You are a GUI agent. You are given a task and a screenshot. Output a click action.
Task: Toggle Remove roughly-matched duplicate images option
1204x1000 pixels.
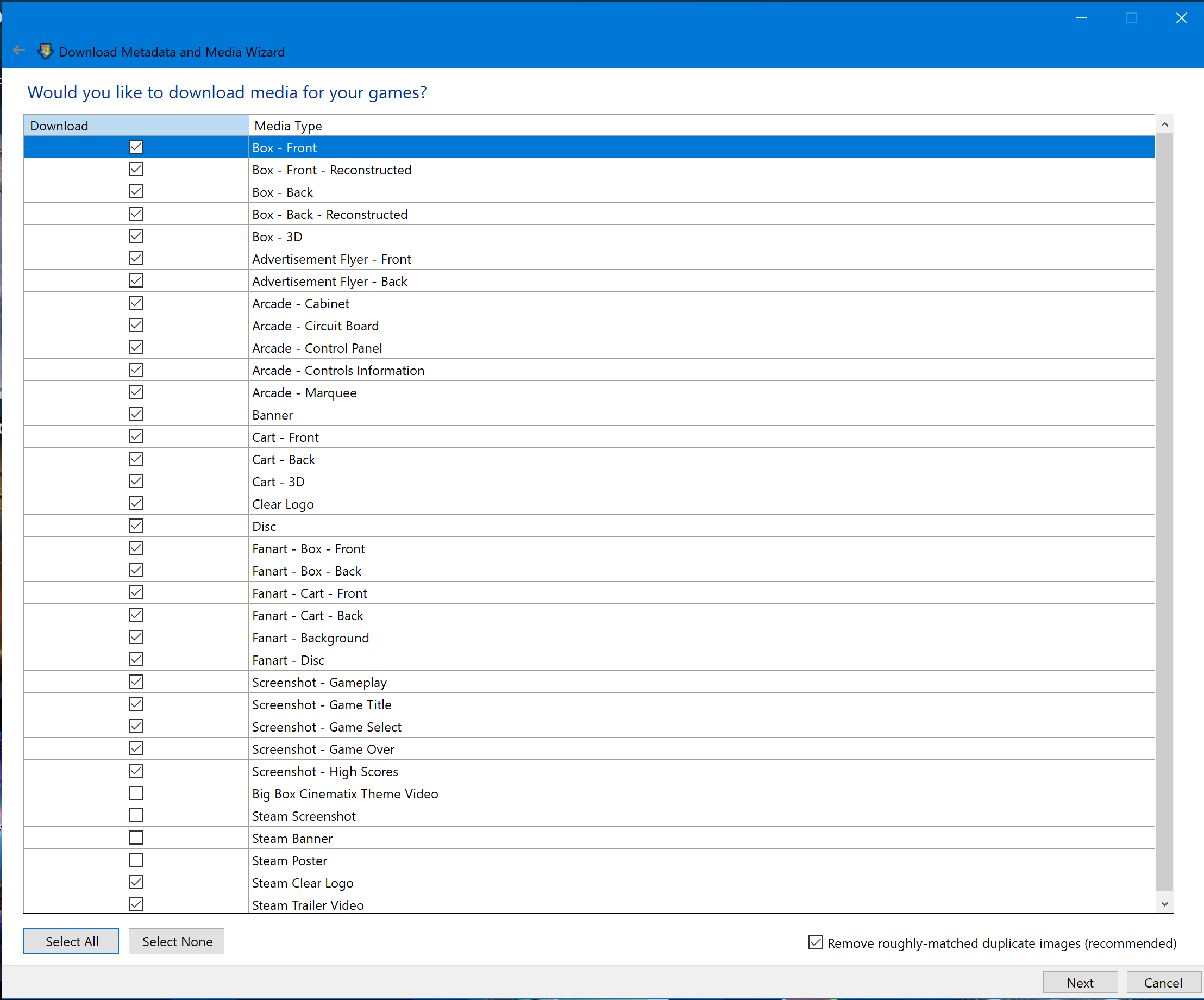click(816, 942)
